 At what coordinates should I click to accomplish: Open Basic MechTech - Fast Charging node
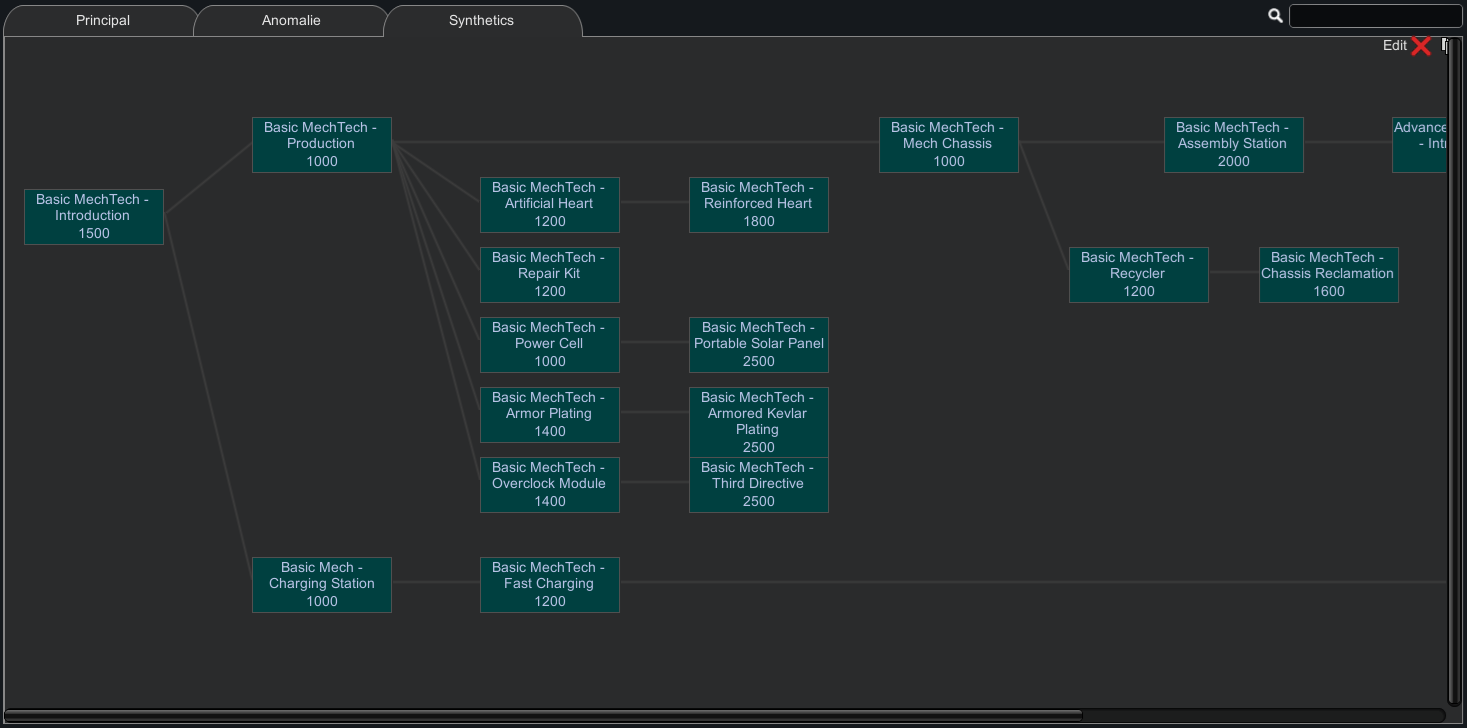coord(550,584)
